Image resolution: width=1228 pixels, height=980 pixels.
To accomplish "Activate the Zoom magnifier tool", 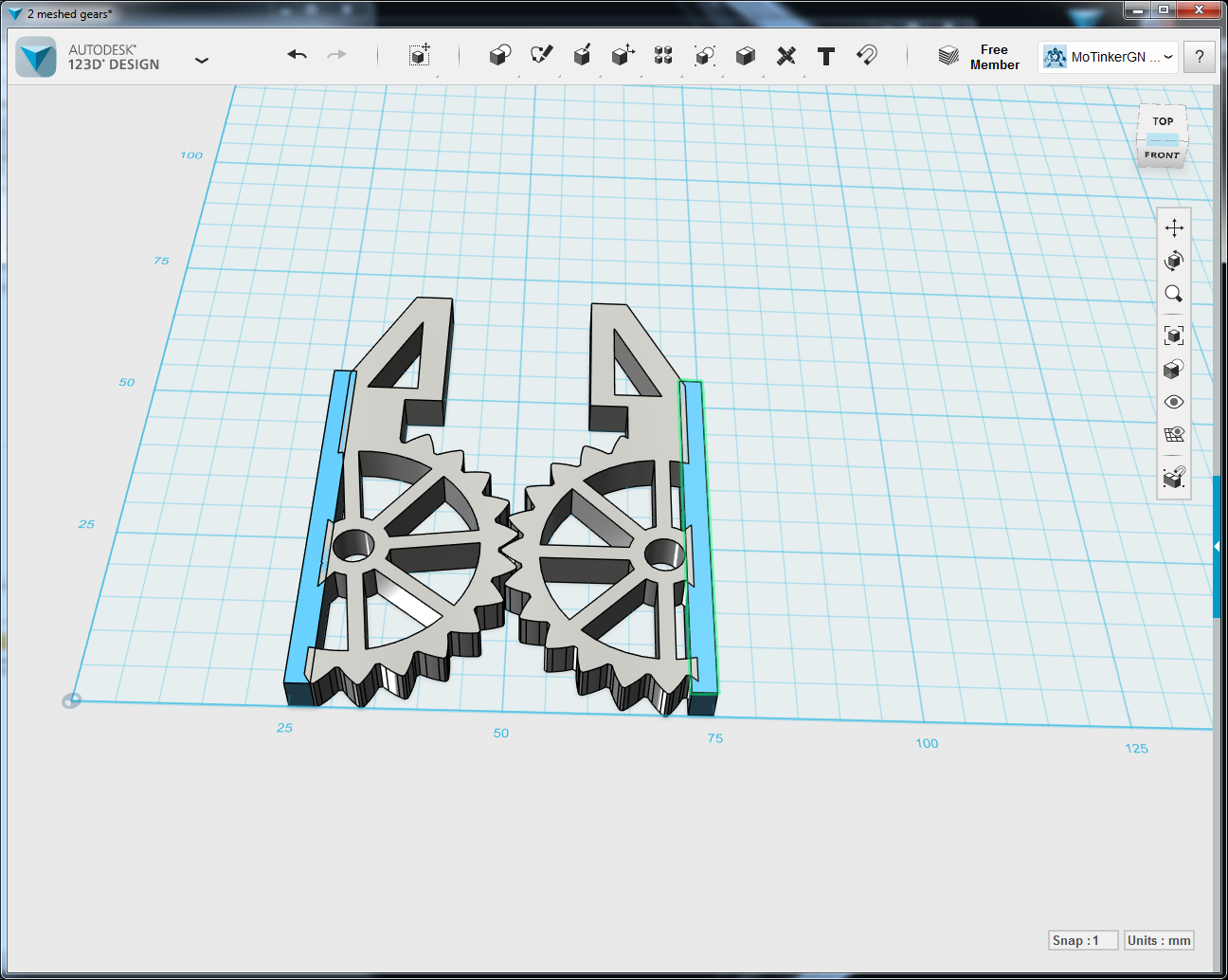I will (1173, 294).
